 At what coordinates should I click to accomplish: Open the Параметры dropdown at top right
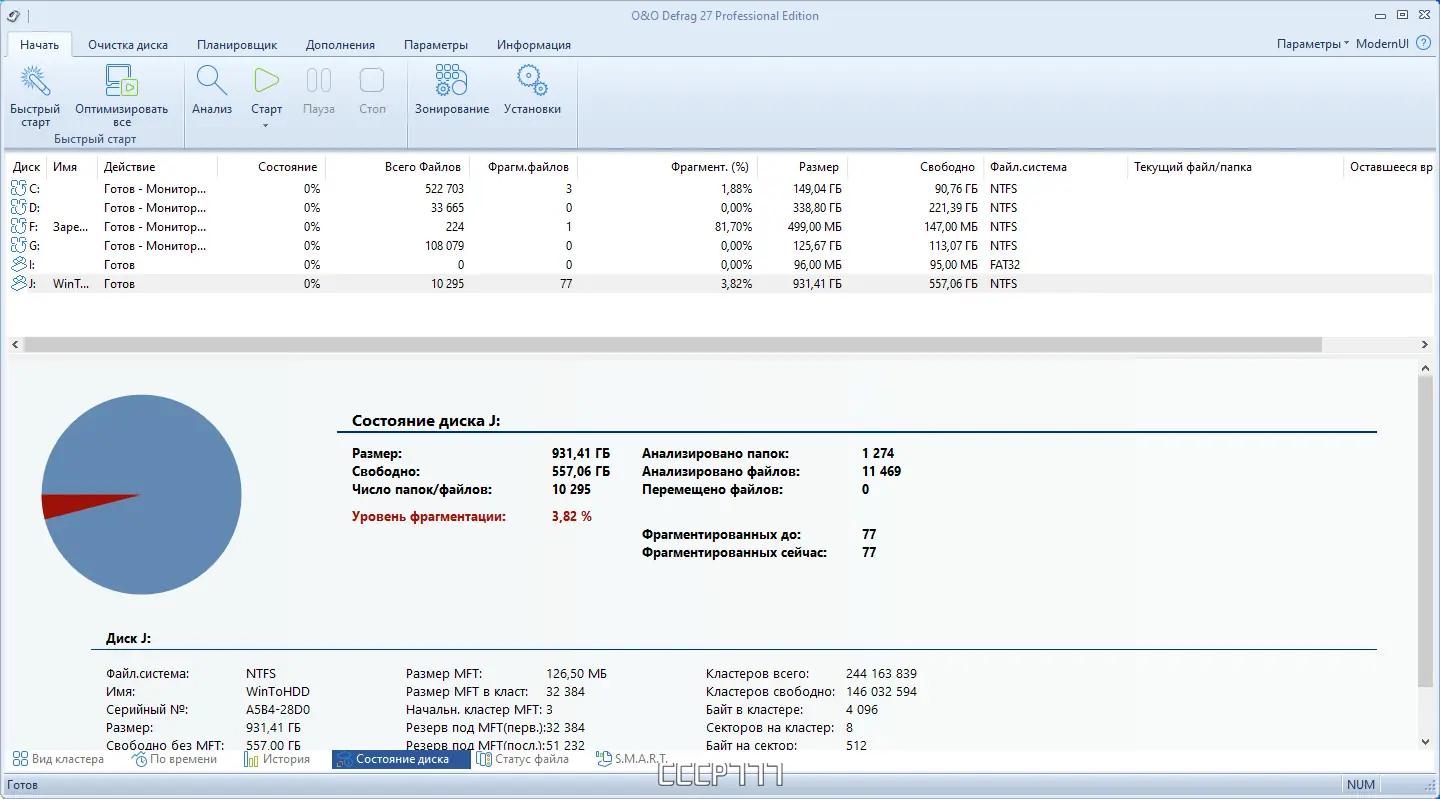(1312, 44)
